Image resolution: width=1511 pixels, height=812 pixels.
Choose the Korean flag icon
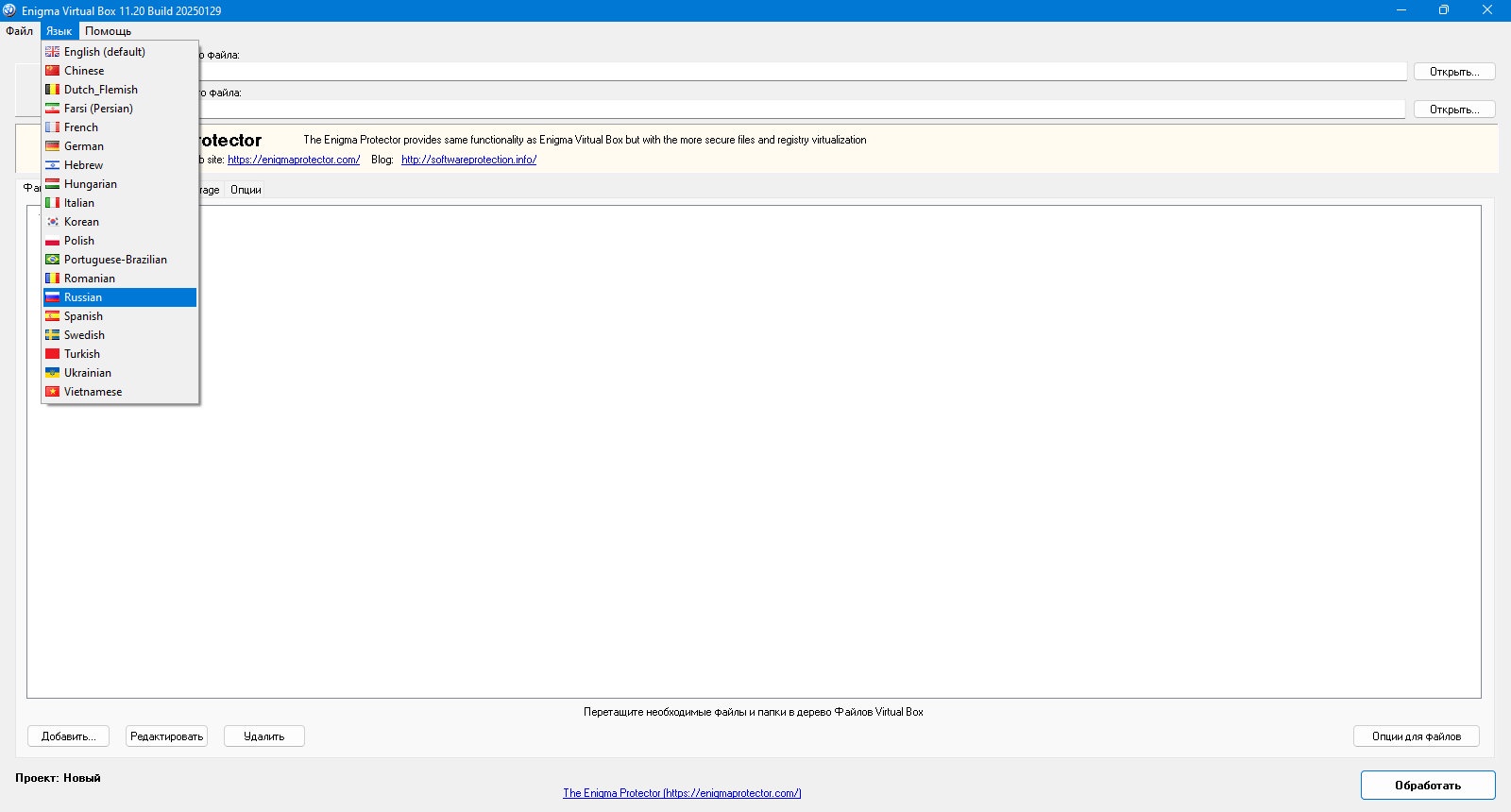click(53, 222)
